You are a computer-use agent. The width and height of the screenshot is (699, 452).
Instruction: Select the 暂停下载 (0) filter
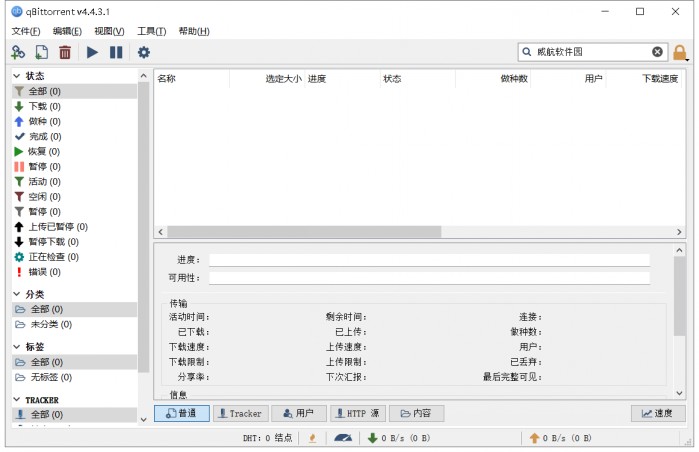point(74,242)
